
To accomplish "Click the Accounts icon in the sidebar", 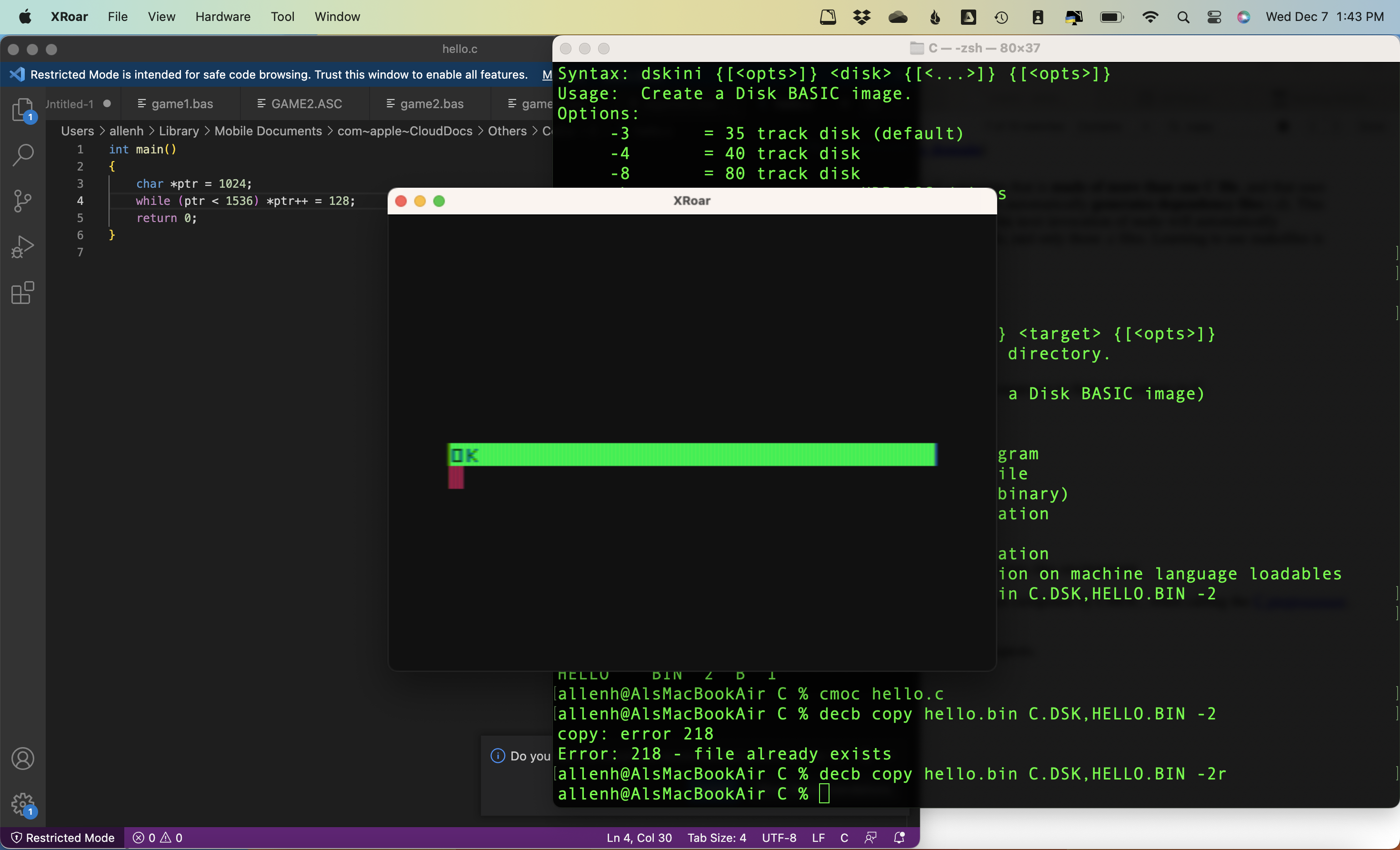I will (23, 759).
